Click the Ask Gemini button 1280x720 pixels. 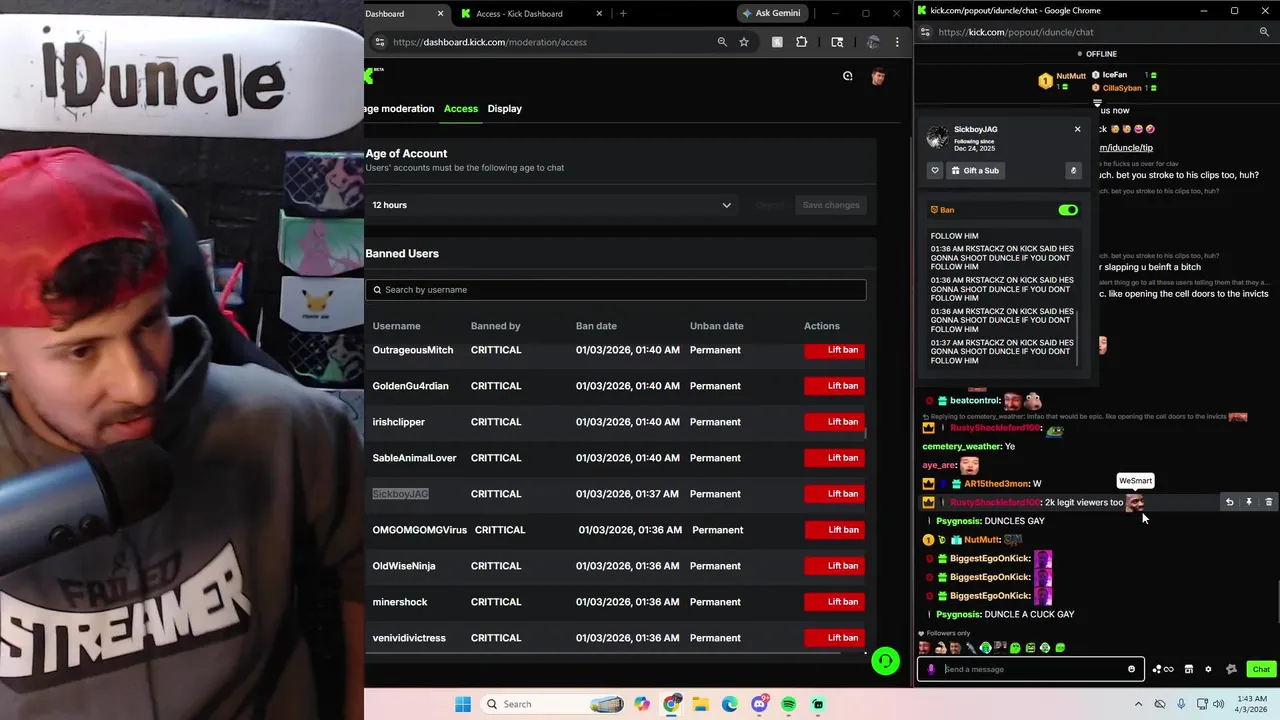coord(774,13)
